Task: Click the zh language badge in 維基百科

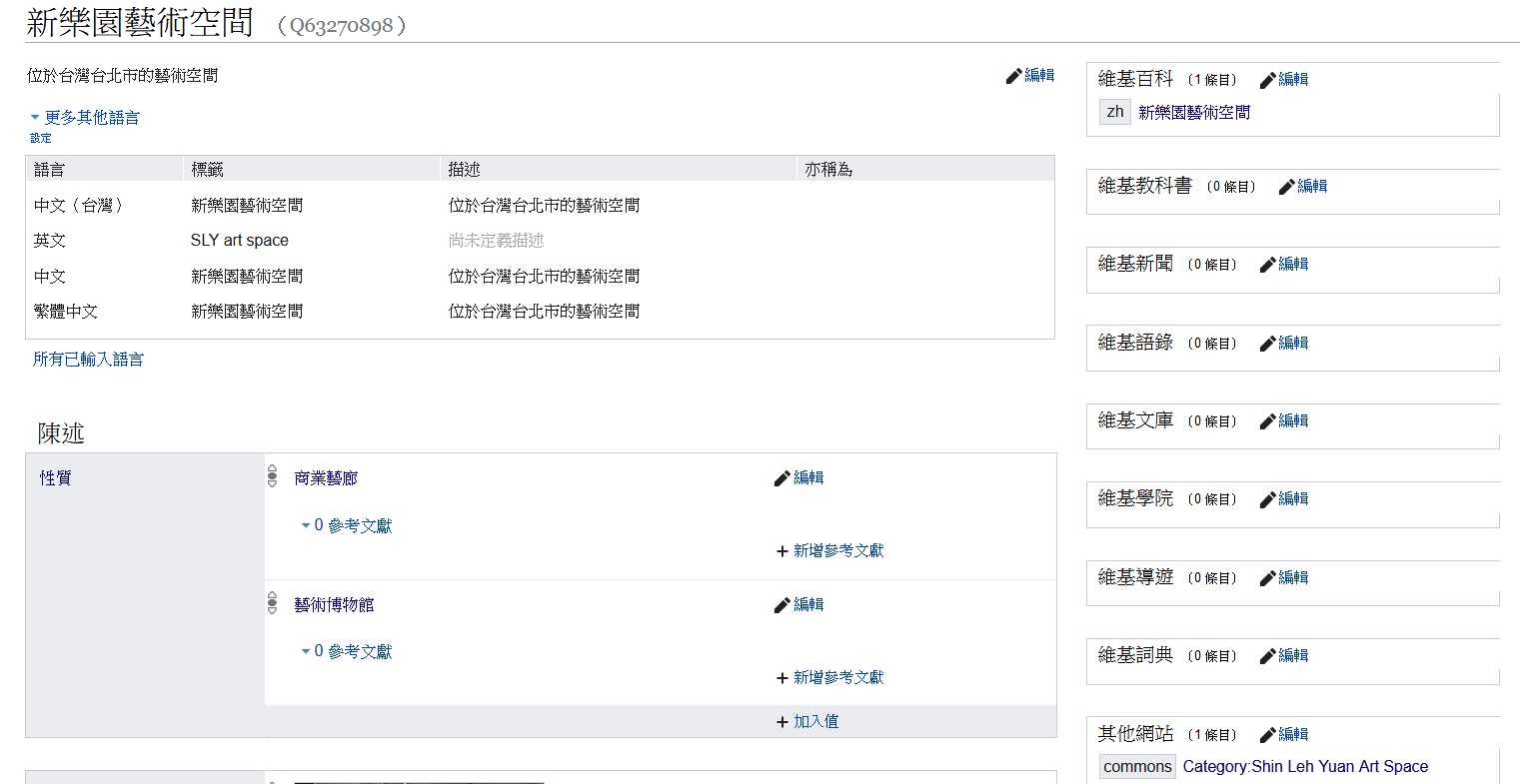Action: click(1115, 112)
